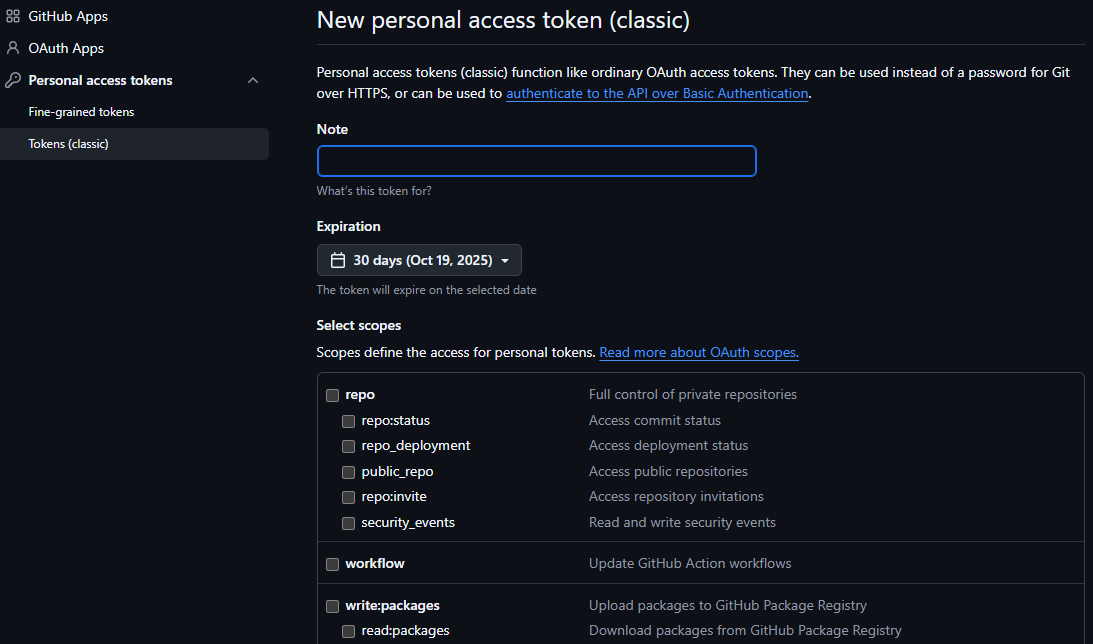Click Read more about OAuth scopes link

coord(699,353)
